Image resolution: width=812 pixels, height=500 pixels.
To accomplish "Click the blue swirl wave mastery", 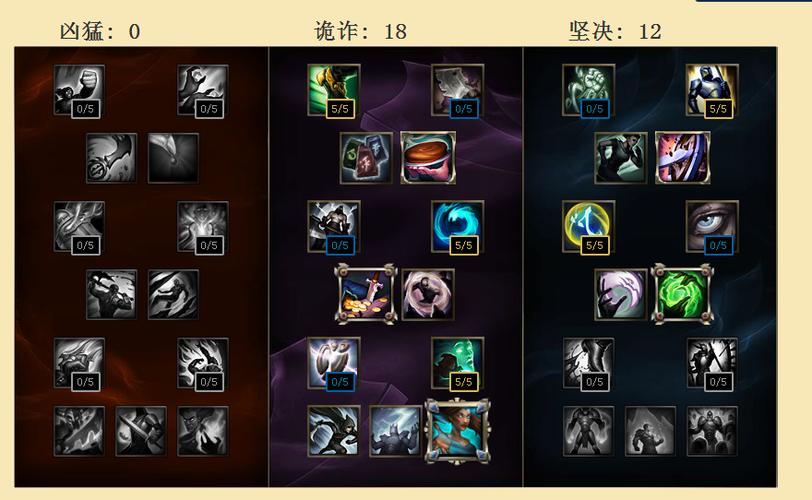I will pos(457,227).
